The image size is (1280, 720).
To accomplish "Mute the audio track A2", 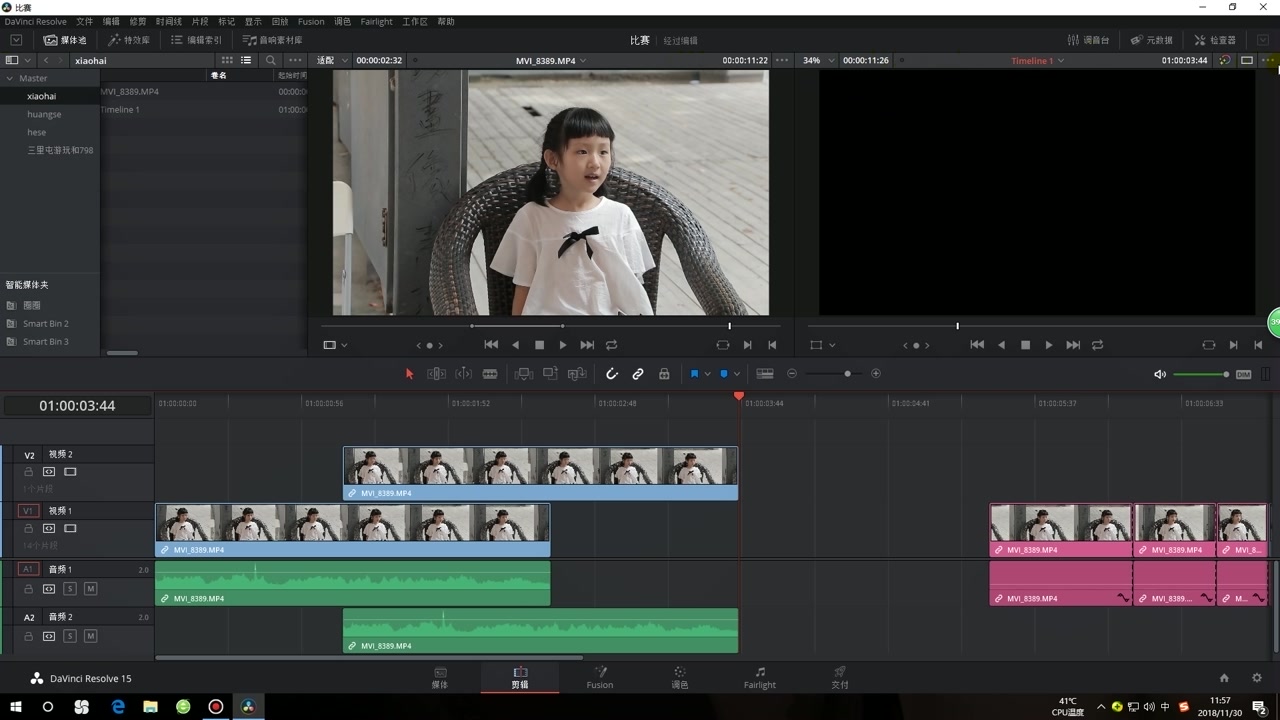I will click(90, 636).
